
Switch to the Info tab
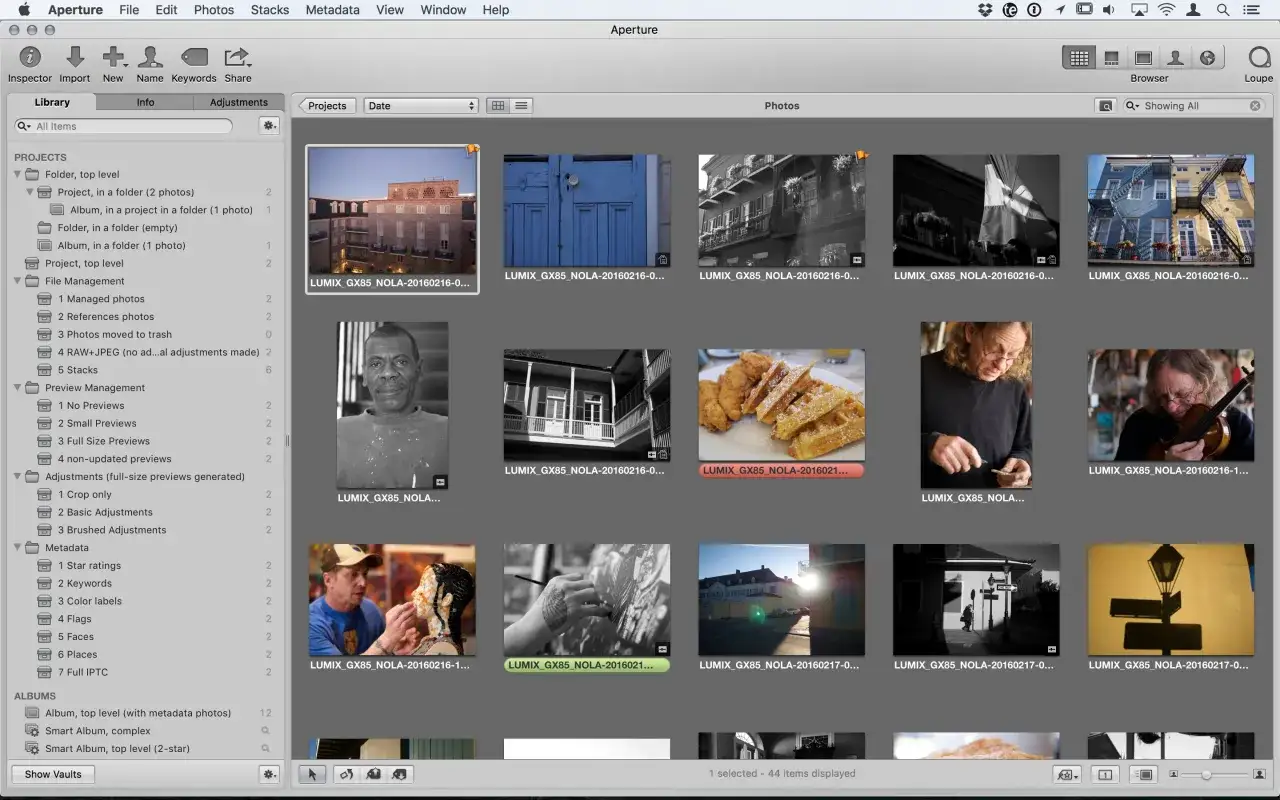coord(146,102)
